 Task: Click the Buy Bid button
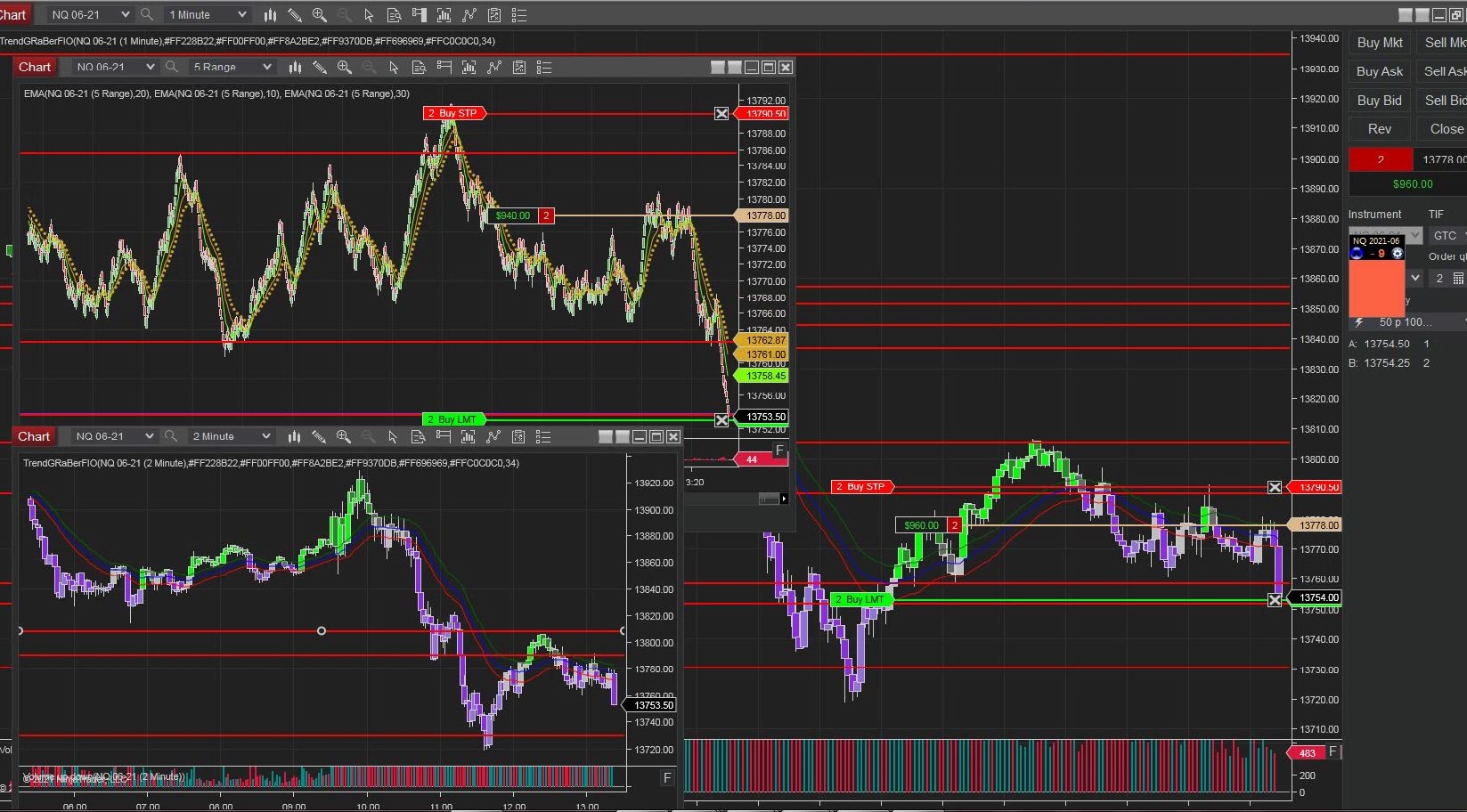tap(1380, 101)
